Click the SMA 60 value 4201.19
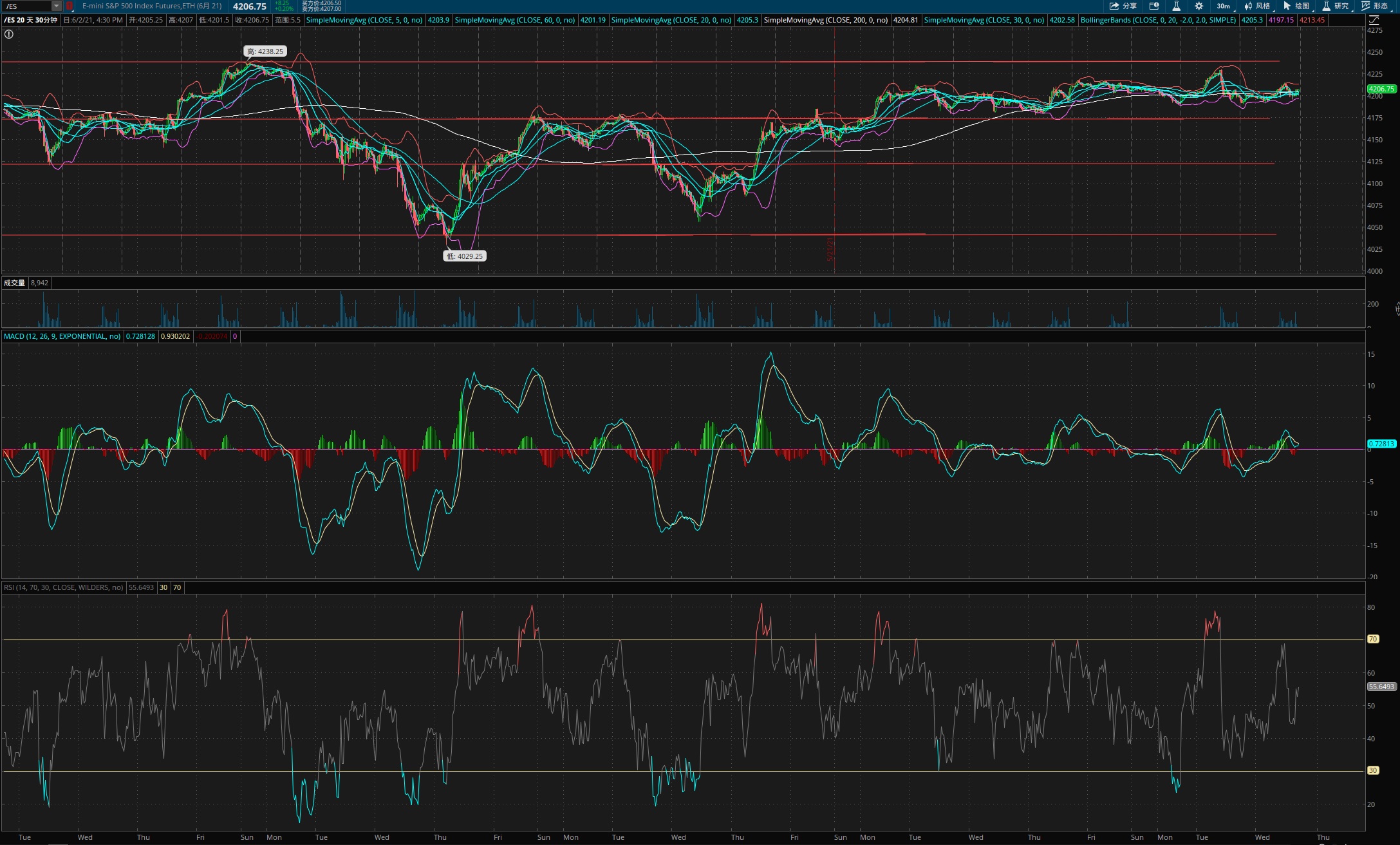1400x845 pixels. click(593, 20)
